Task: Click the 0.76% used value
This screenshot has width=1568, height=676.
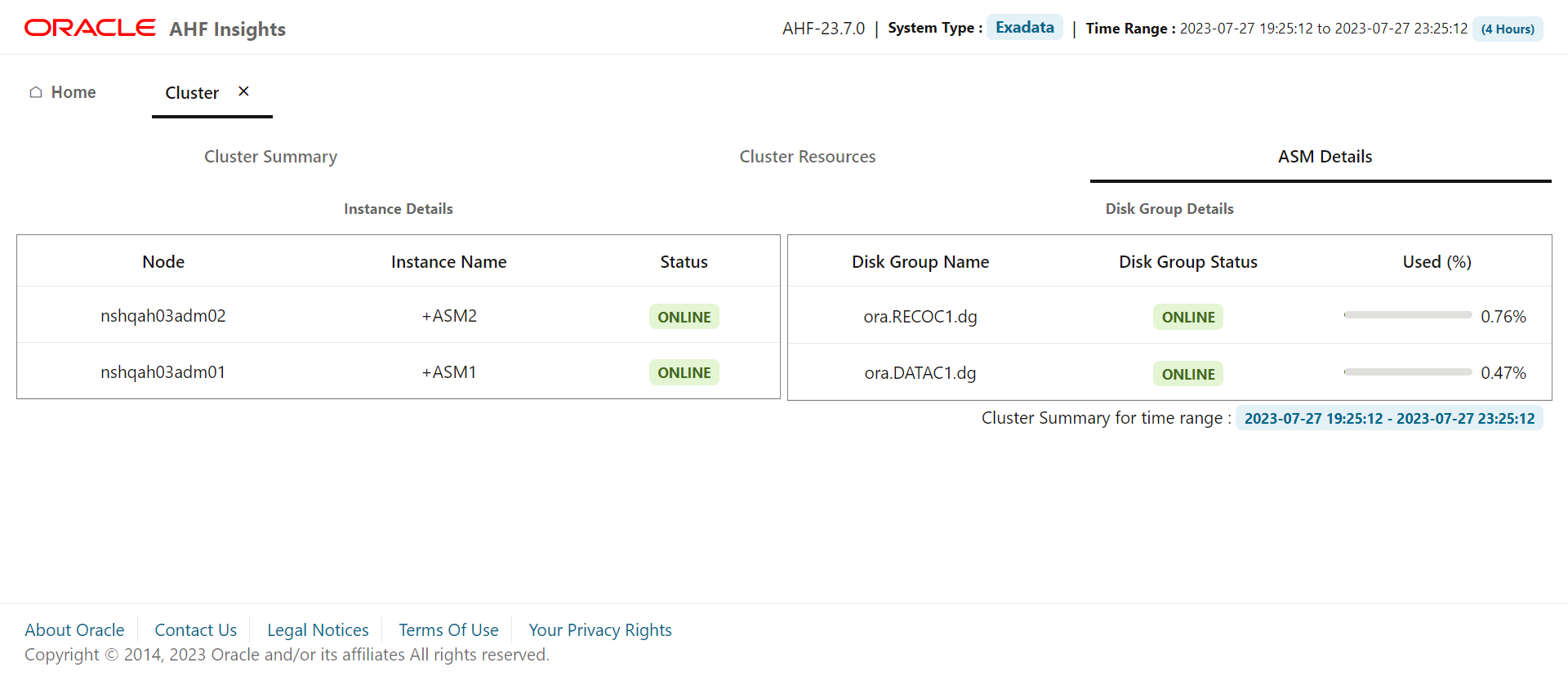Action: (x=1503, y=317)
